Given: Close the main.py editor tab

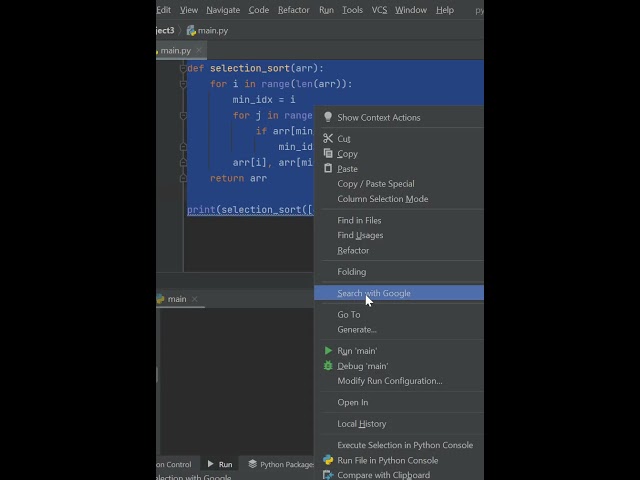Looking at the screenshot, I should point(199,50).
